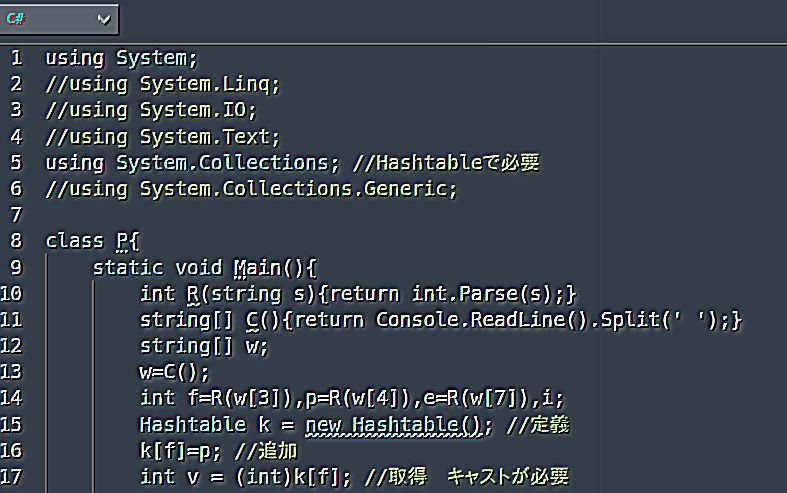Click the underlined Main method name

[257, 267]
